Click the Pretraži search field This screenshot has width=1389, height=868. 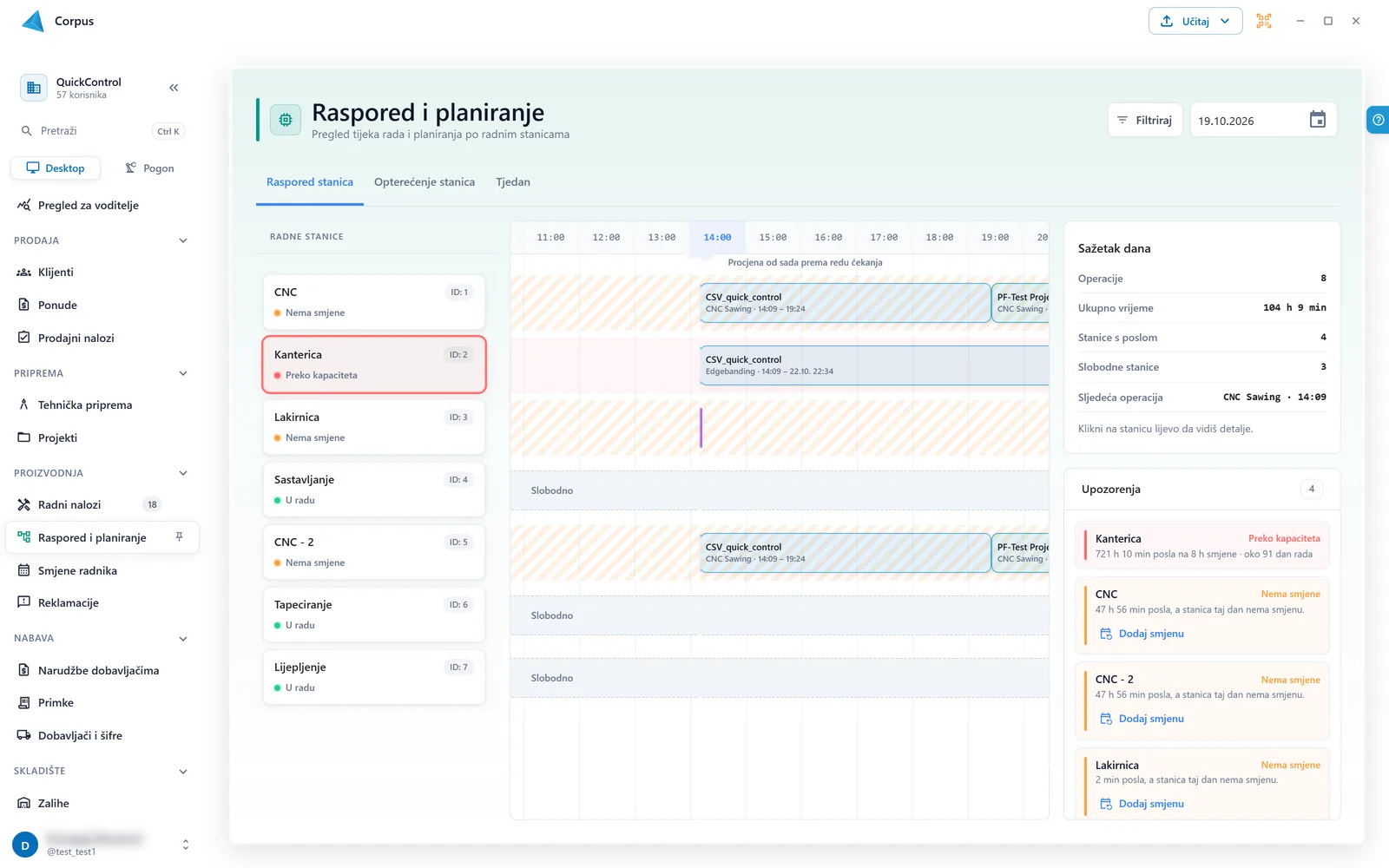click(x=102, y=131)
